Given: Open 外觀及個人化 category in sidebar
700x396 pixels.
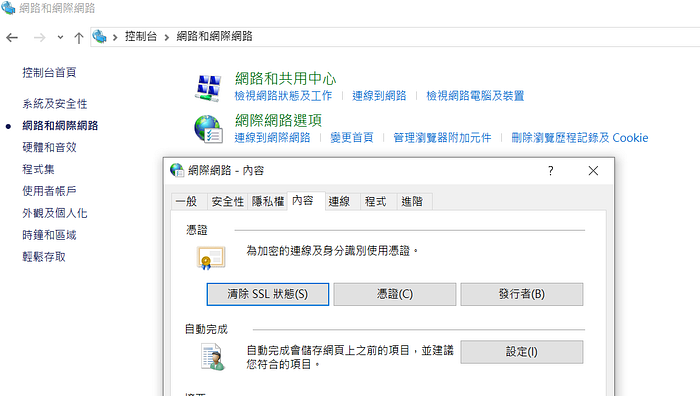Looking at the screenshot, I should coord(54,213).
